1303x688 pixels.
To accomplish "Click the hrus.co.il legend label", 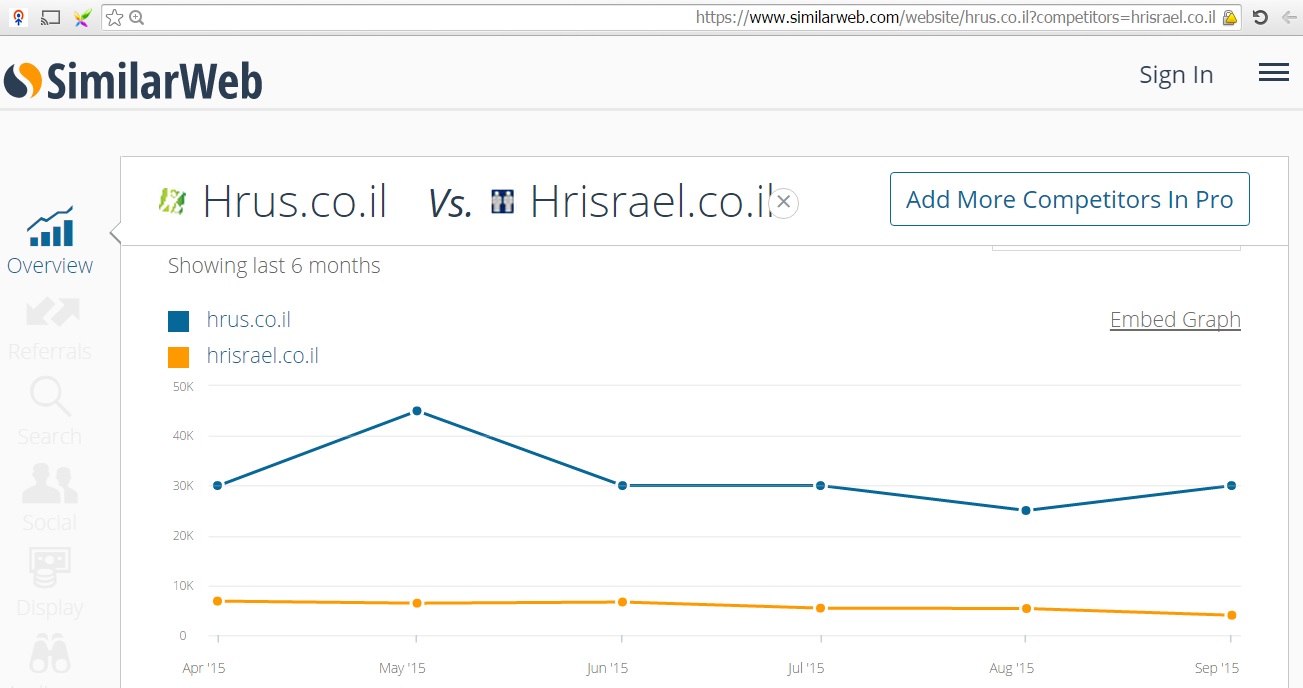I will pyautogui.click(x=249, y=320).
